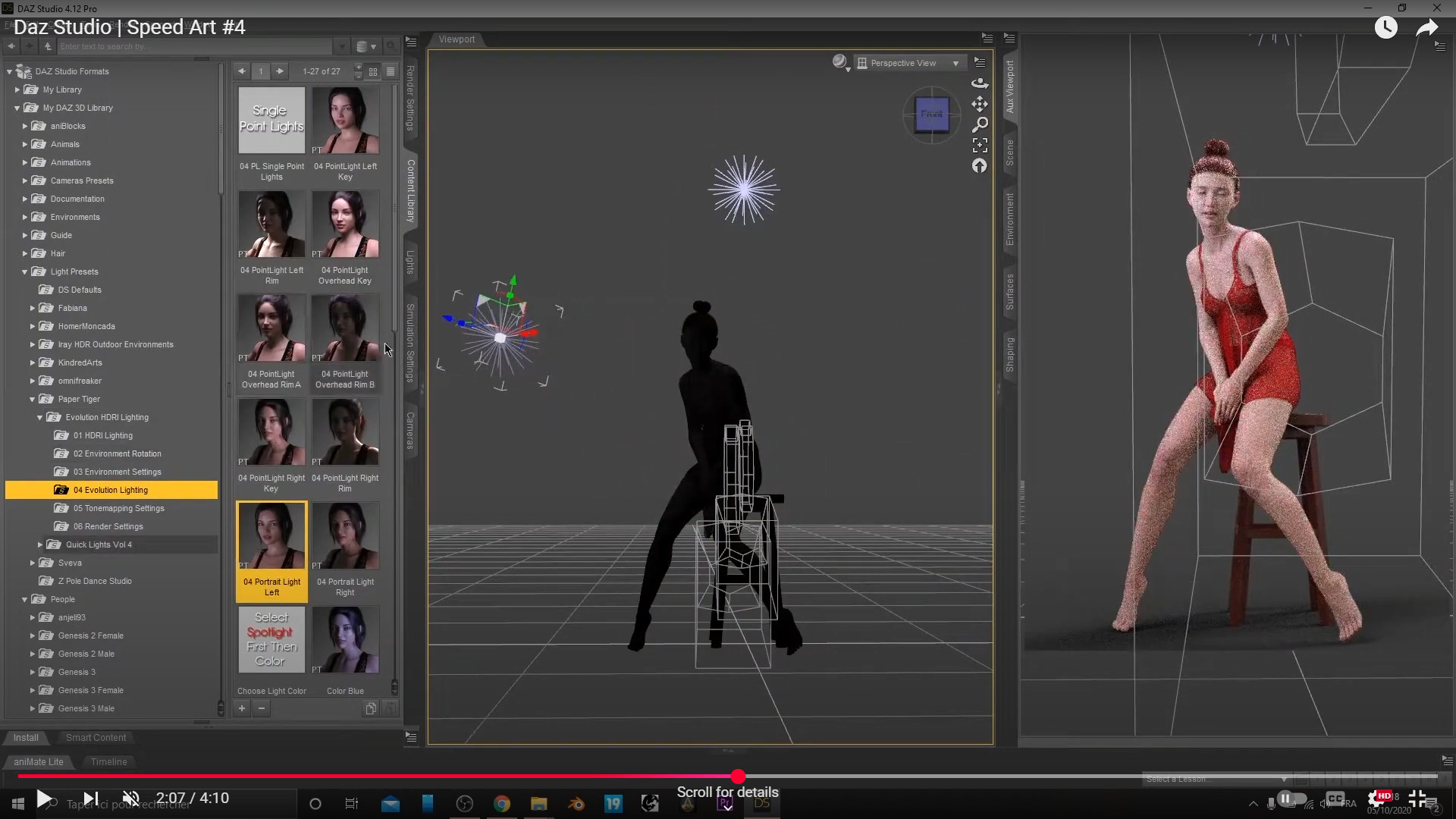Open the Shaping side tab
1456x819 pixels.
click(x=1009, y=355)
